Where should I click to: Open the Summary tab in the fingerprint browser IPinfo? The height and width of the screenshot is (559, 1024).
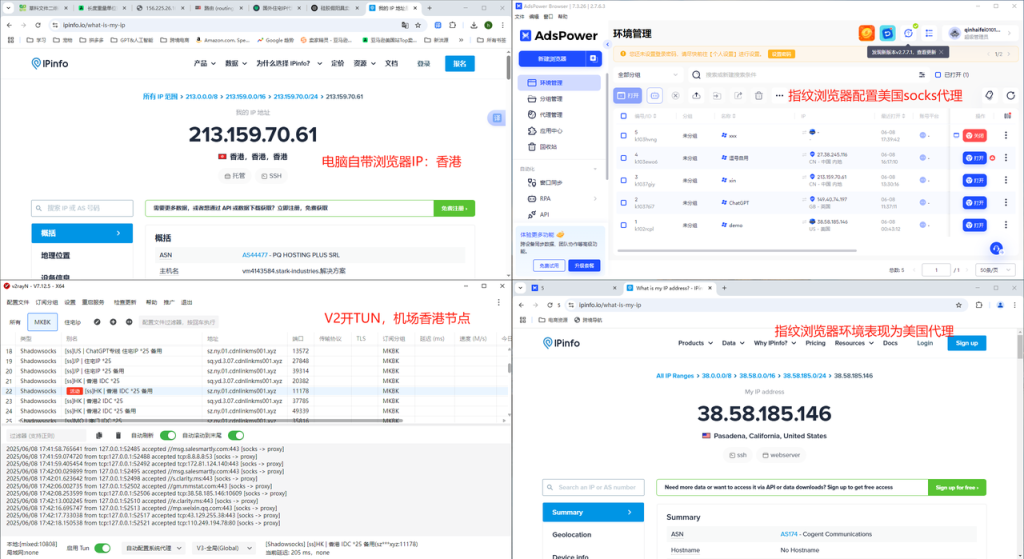coord(593,512)
